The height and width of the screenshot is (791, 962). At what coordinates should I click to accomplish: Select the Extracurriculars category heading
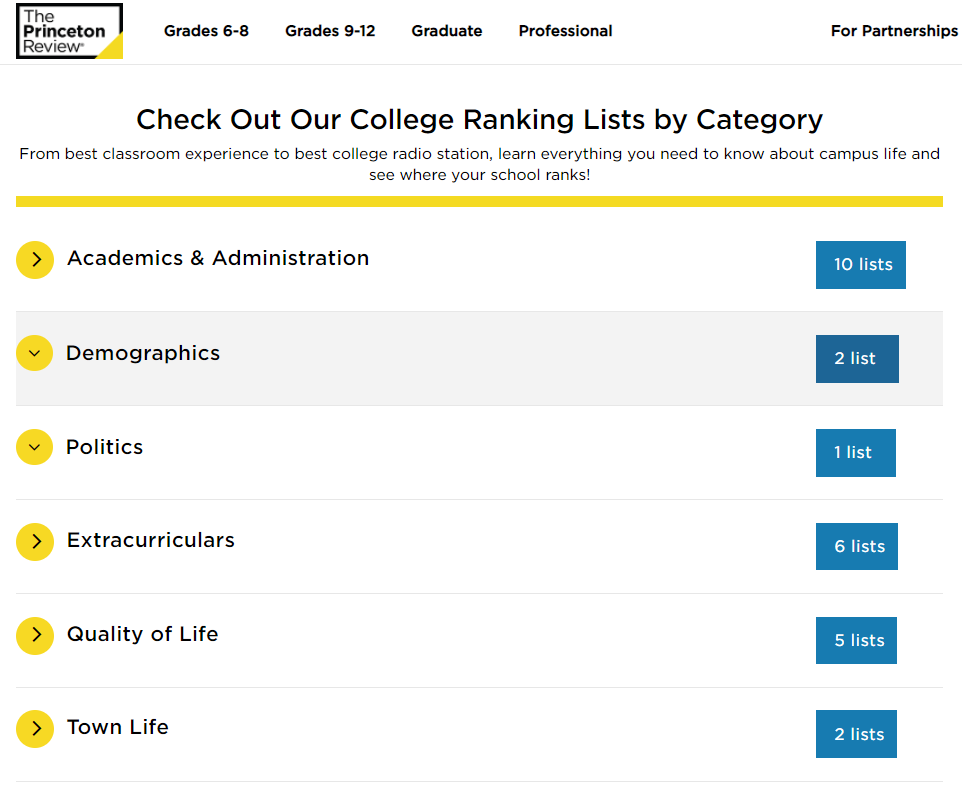(x=151, y=540)
